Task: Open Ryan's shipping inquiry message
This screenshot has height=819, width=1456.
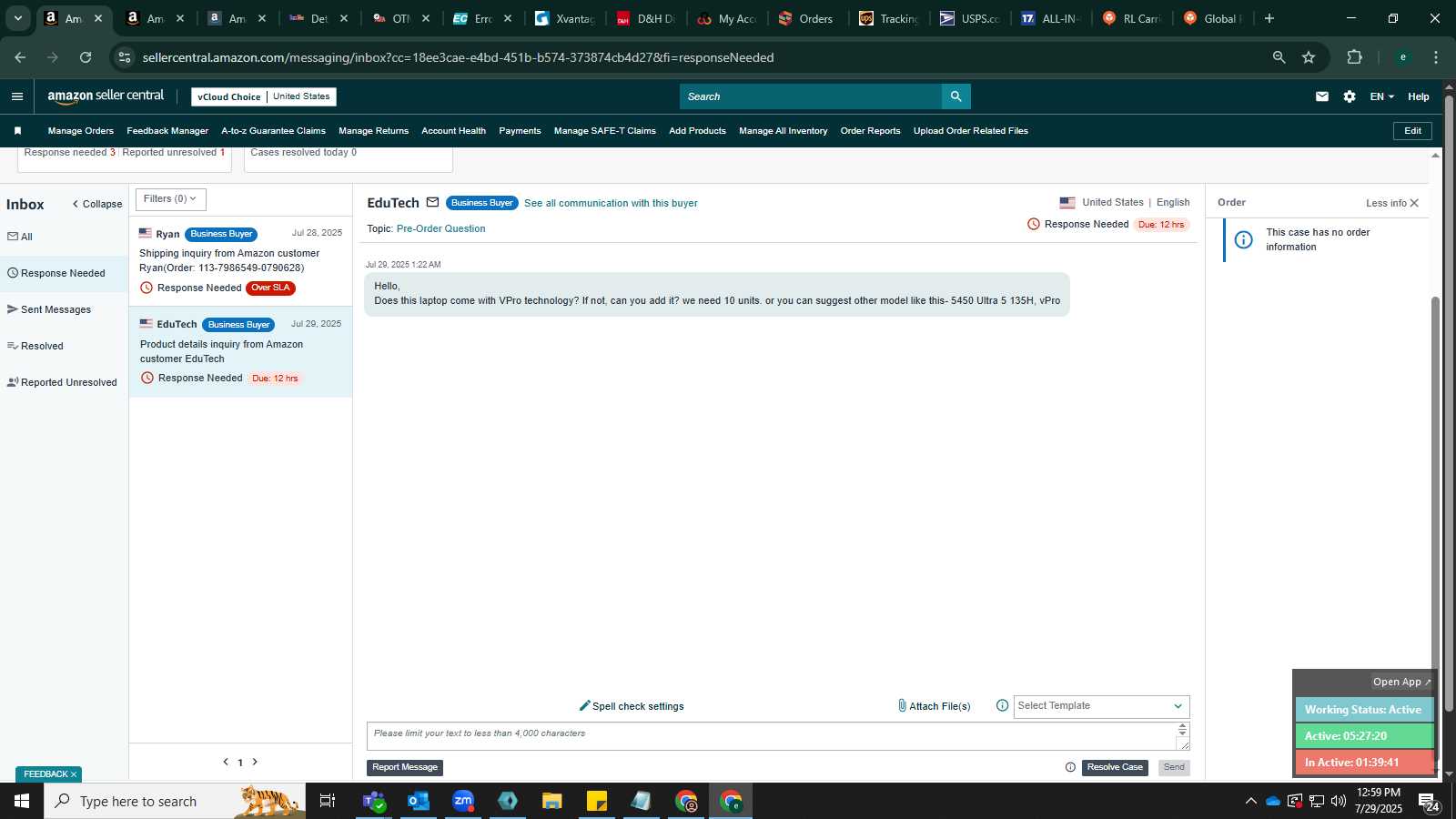Action: [240, 261]
